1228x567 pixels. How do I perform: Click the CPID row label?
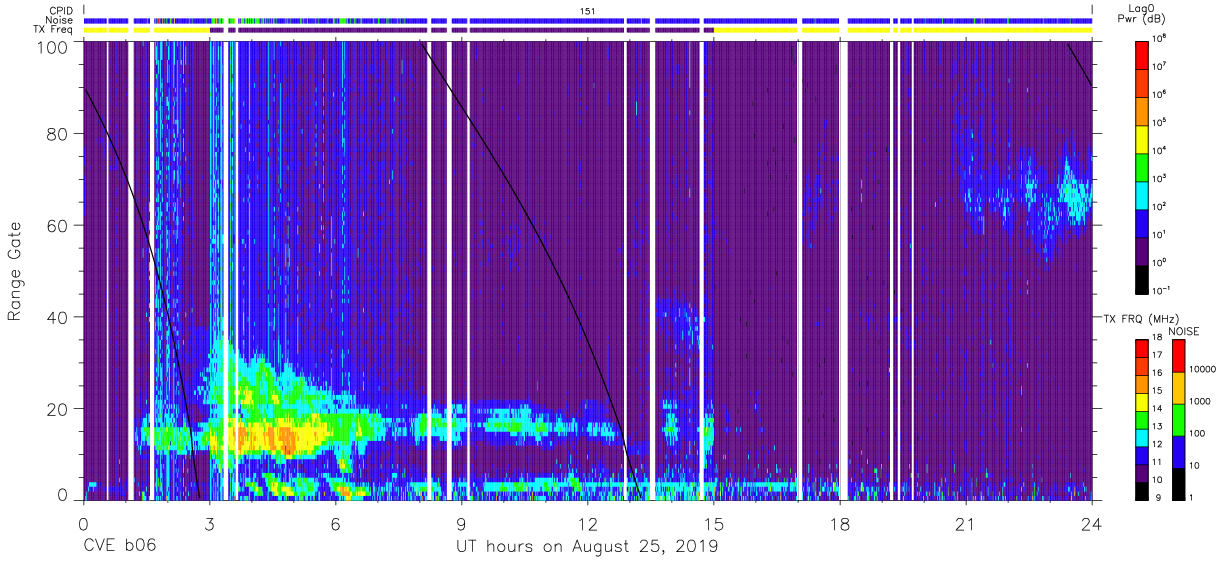(x=62, y=10)
